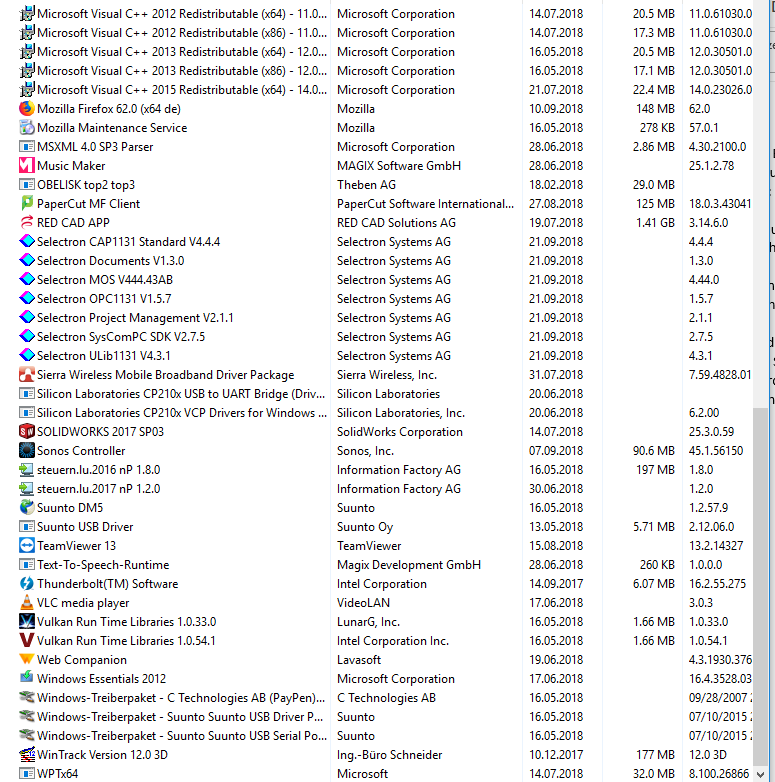Image resolution: width=775 pixels, height=782 pixels.
Task: Click version 45.1.56150 of Sonos Controller
Action: tap(716, 450)
